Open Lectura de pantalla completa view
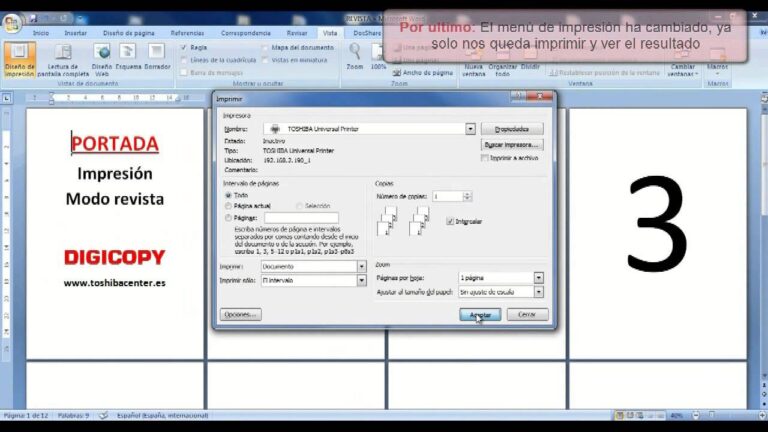Viewport: 768px width, 432px height. (x=63, y=59)
